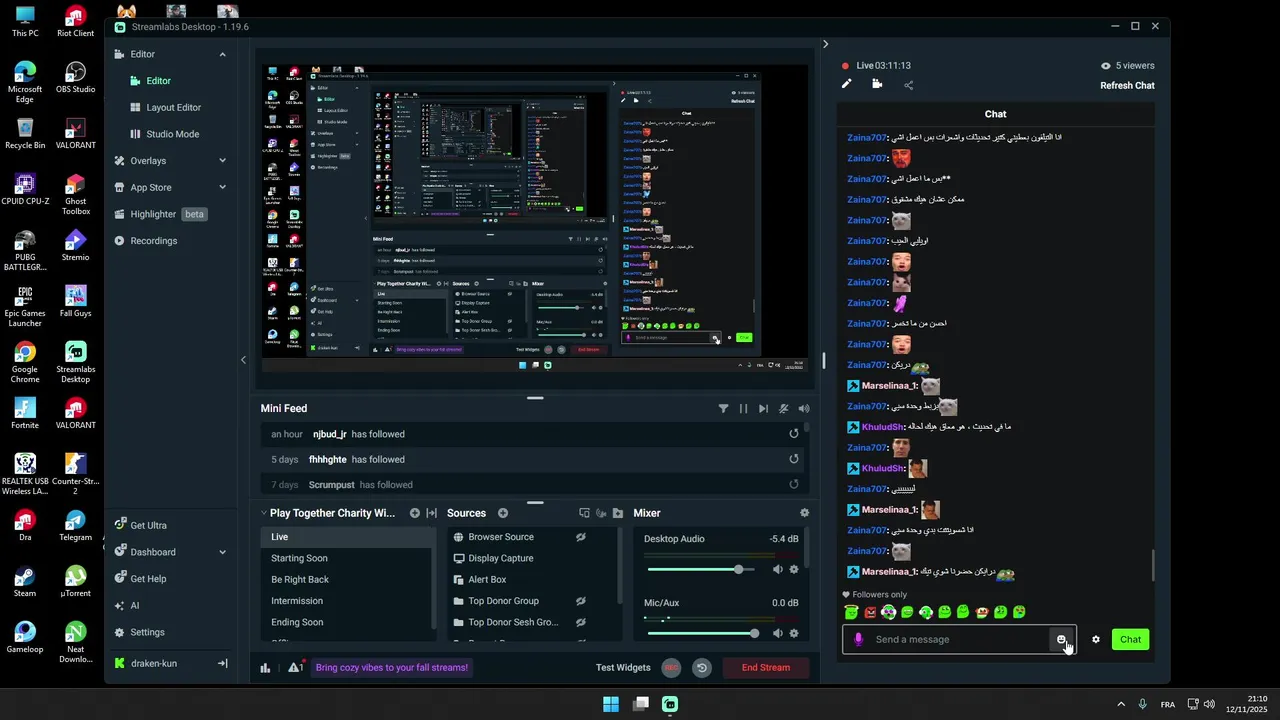Add a source folder in Sources header
1280x720 pixels.
(618, 513)
